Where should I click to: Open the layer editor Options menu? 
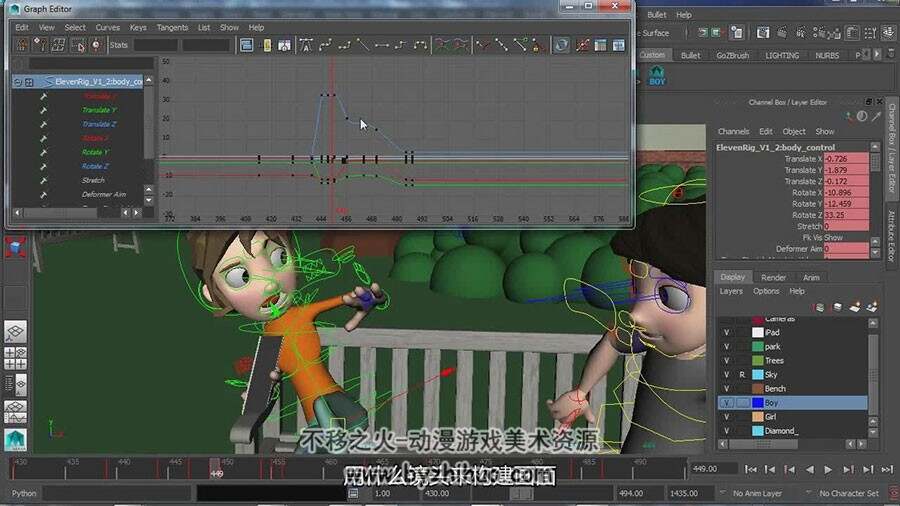(x=766, y=291)
